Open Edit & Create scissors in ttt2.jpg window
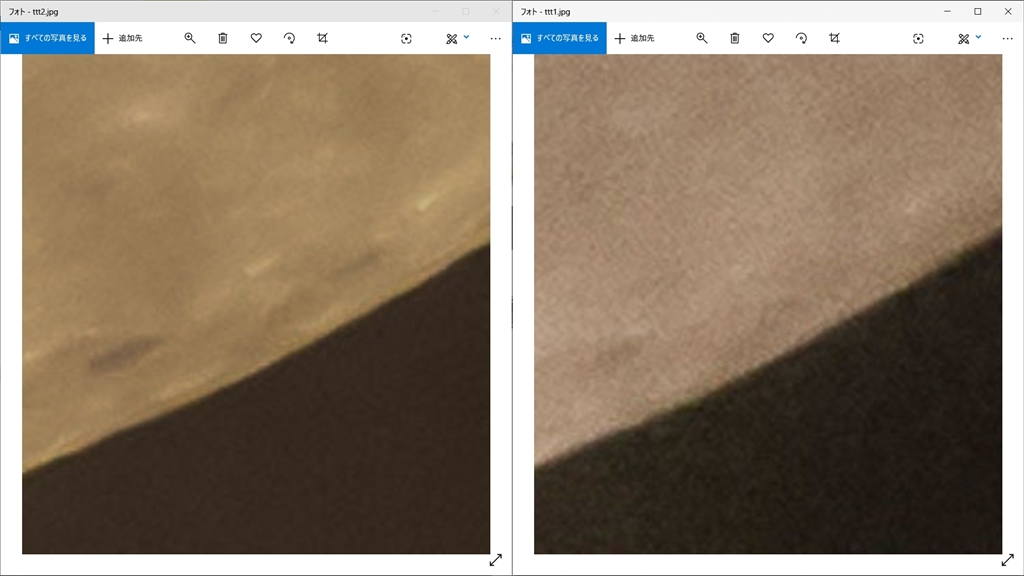1024x576 pixels. coord(451,39)
